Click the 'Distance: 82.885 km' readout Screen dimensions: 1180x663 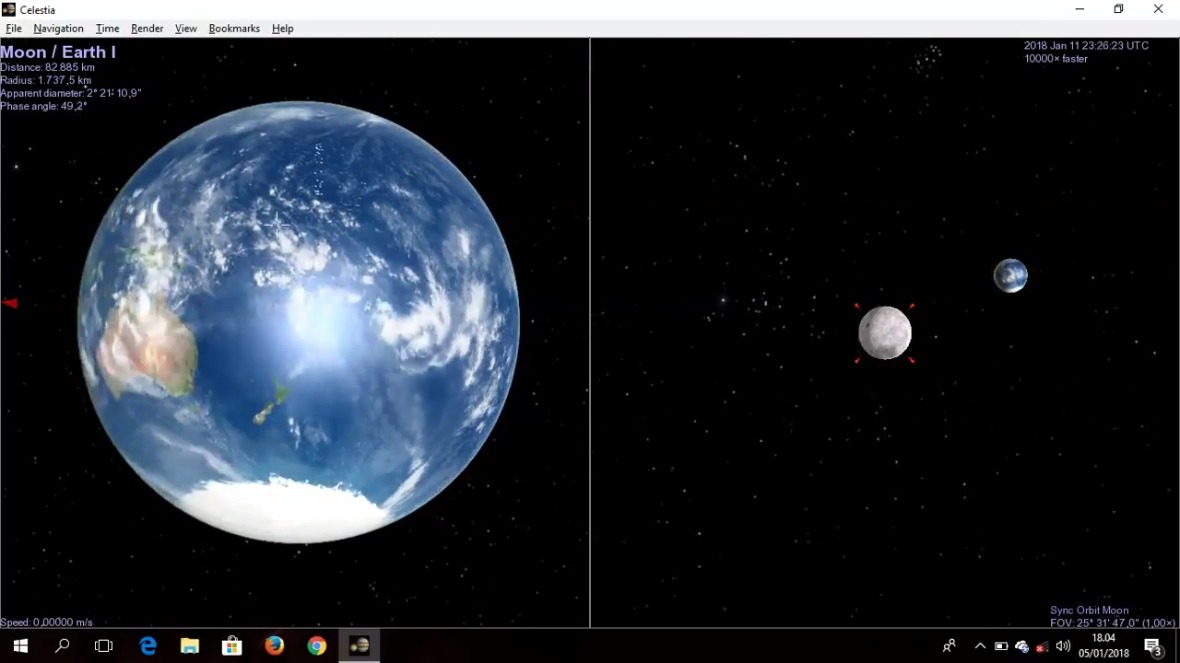(47, 67)
